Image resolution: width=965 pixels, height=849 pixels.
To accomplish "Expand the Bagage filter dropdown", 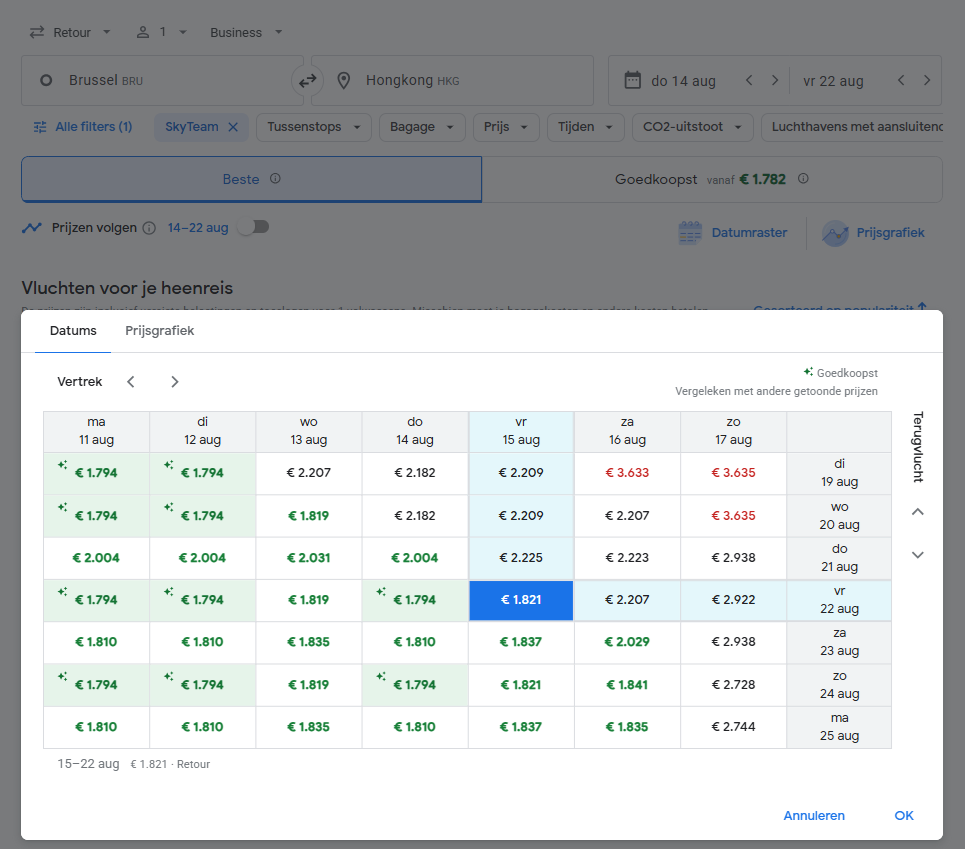I will point(422,127).
